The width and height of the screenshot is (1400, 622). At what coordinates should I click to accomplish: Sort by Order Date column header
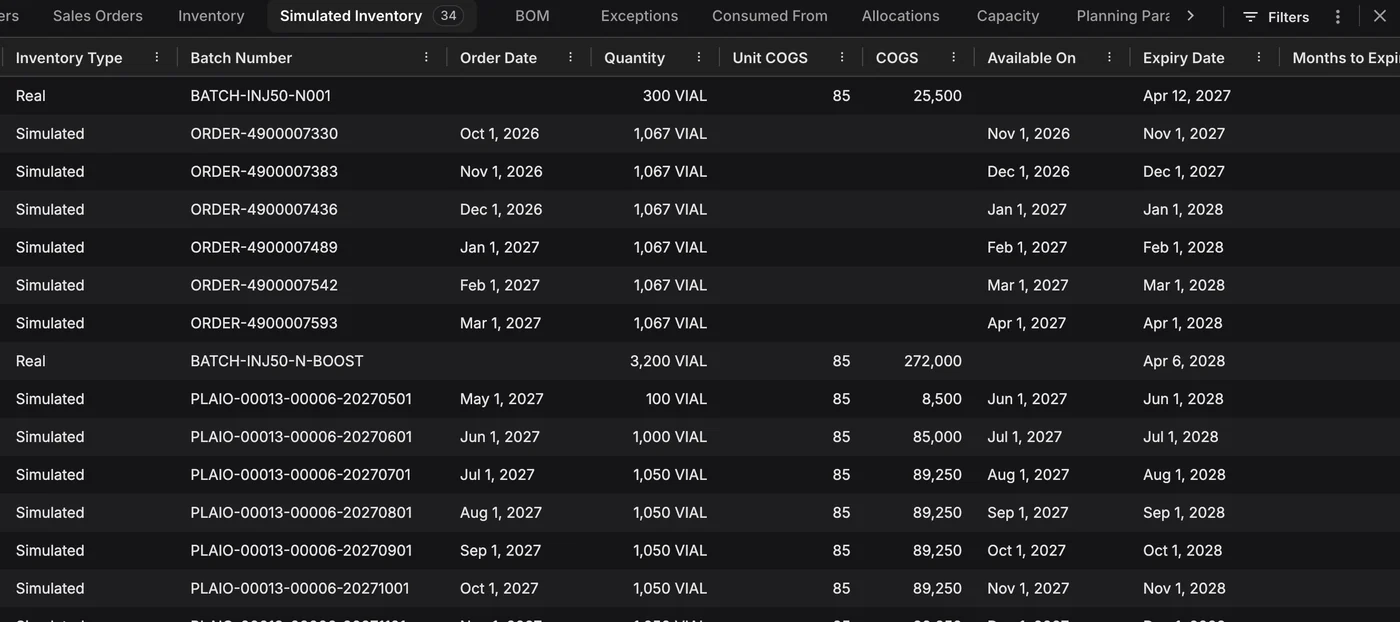(498, 58)
